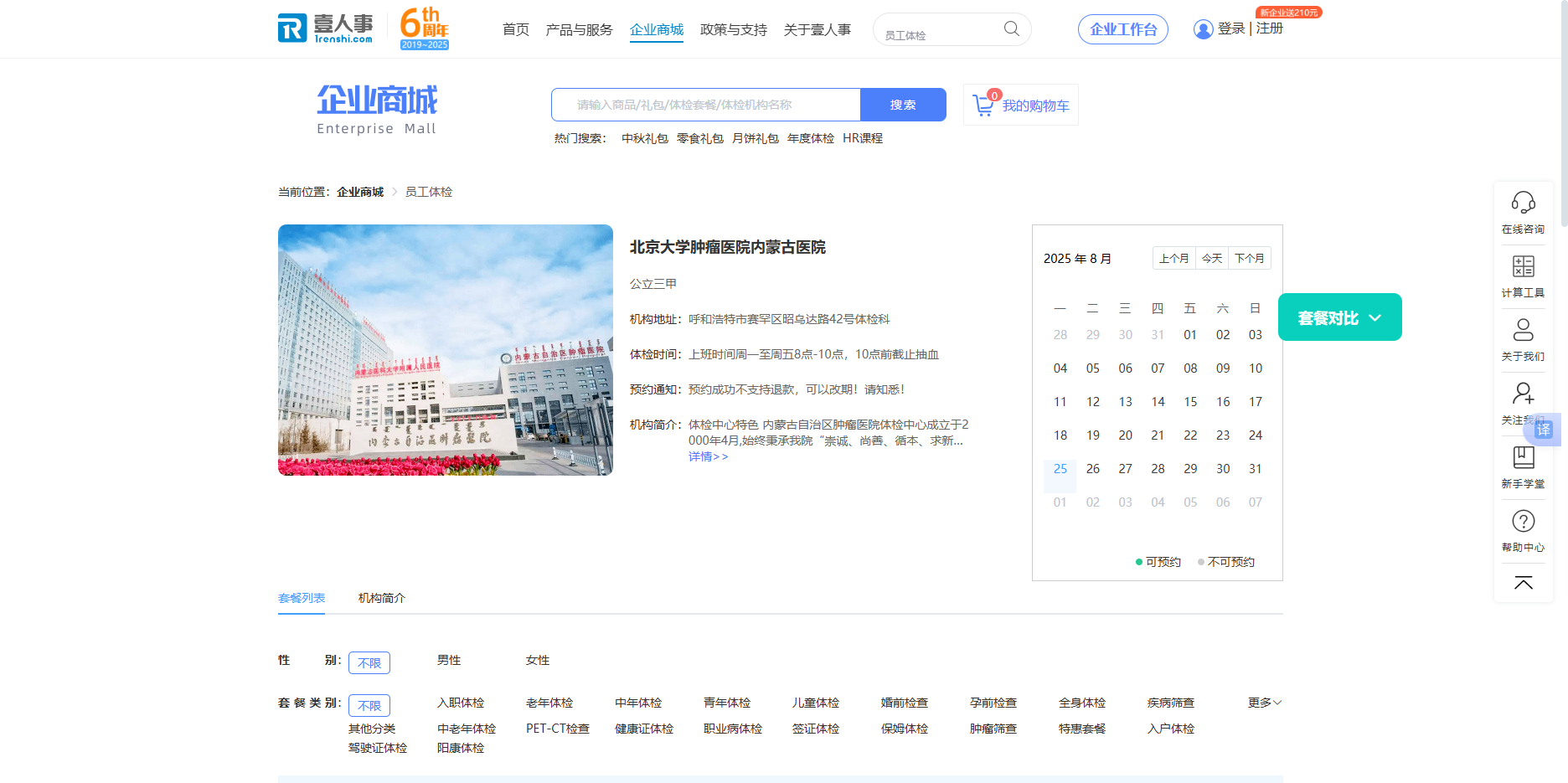
Task: Click hot search 年度体检
Action: coord(811,138)
